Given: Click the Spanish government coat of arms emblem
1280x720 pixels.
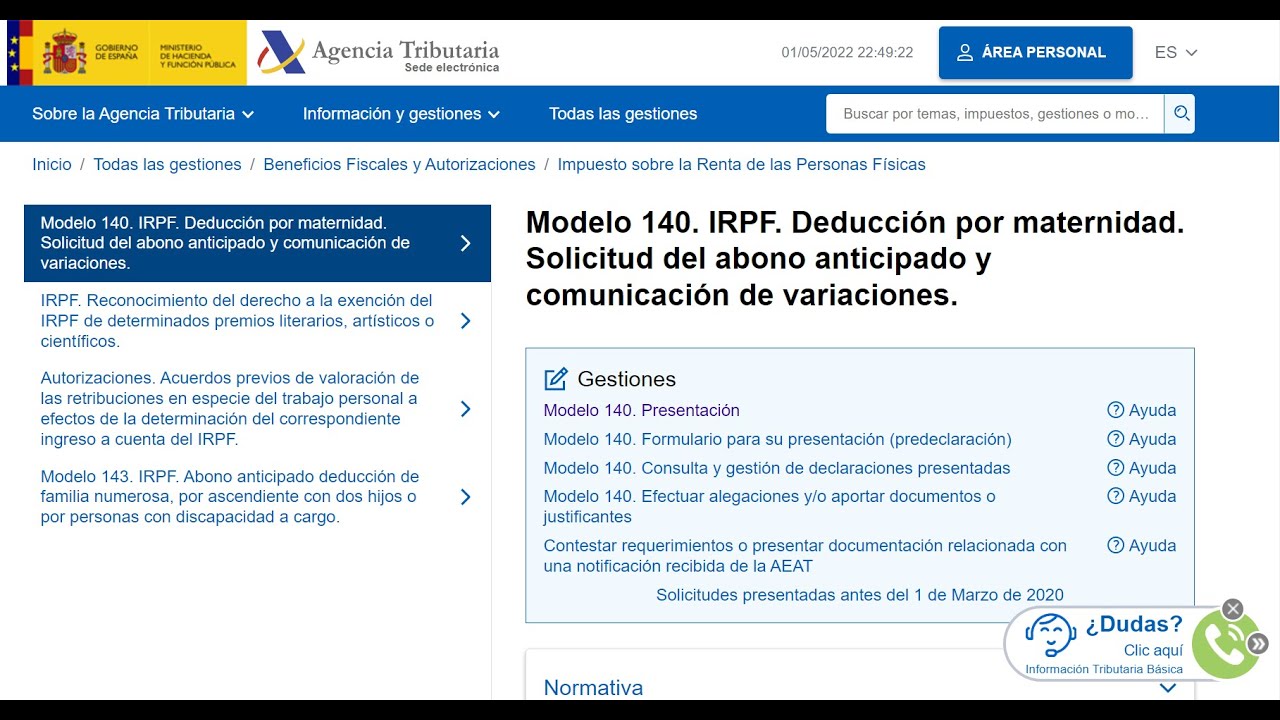Looking at the screenshot, I should (x=66, y=50).
